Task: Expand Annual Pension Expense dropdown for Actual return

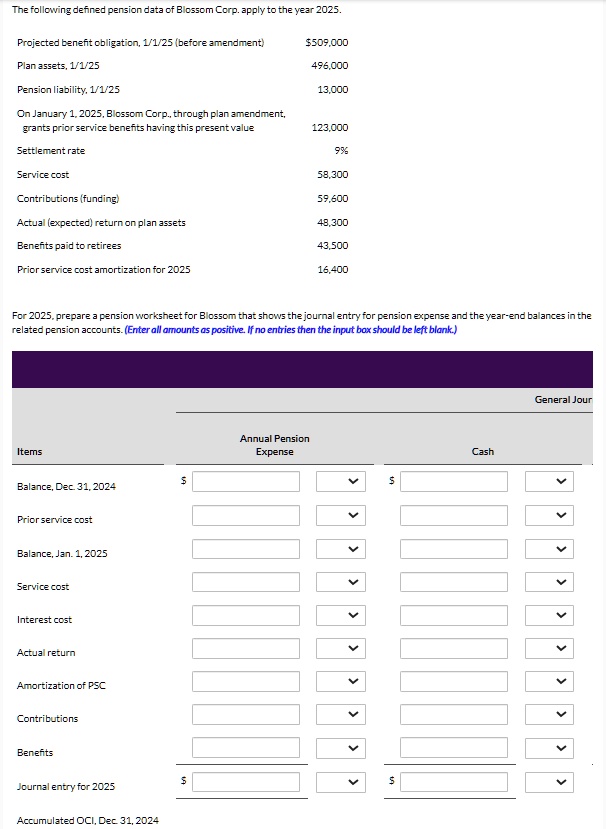Action: (341, 649)
